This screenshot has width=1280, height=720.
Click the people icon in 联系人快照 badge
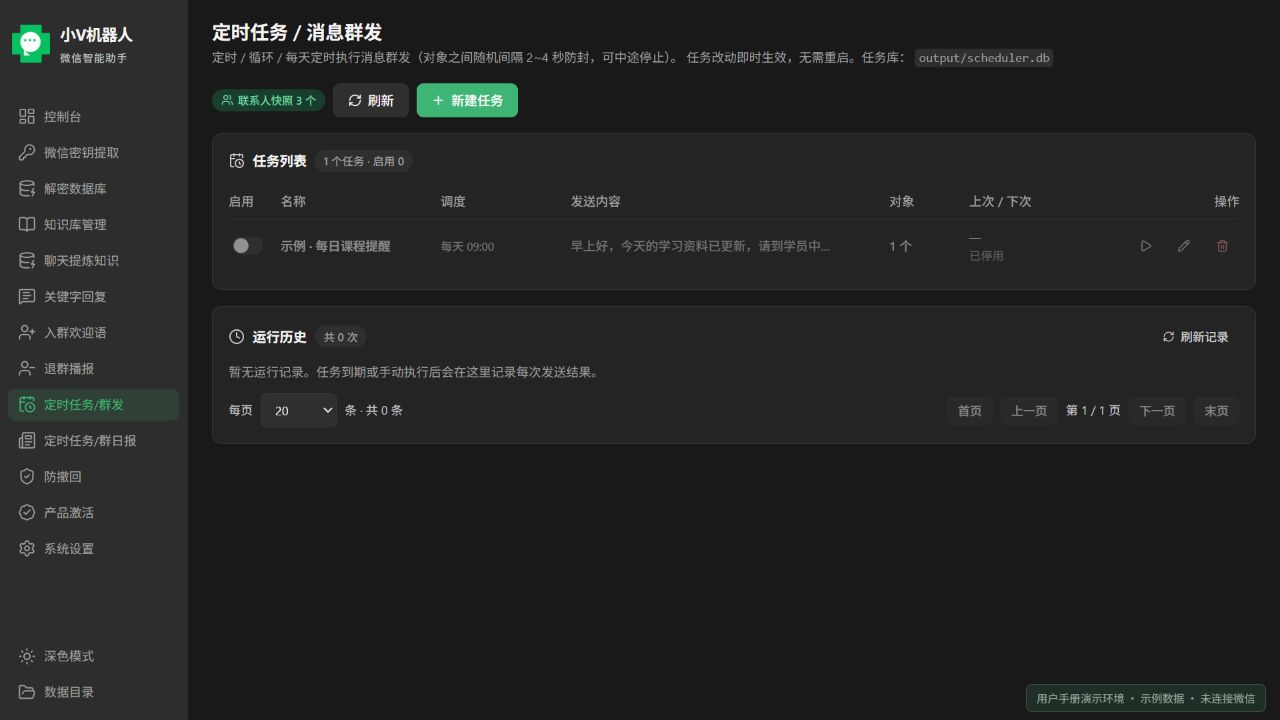click(x=227, y=101)
